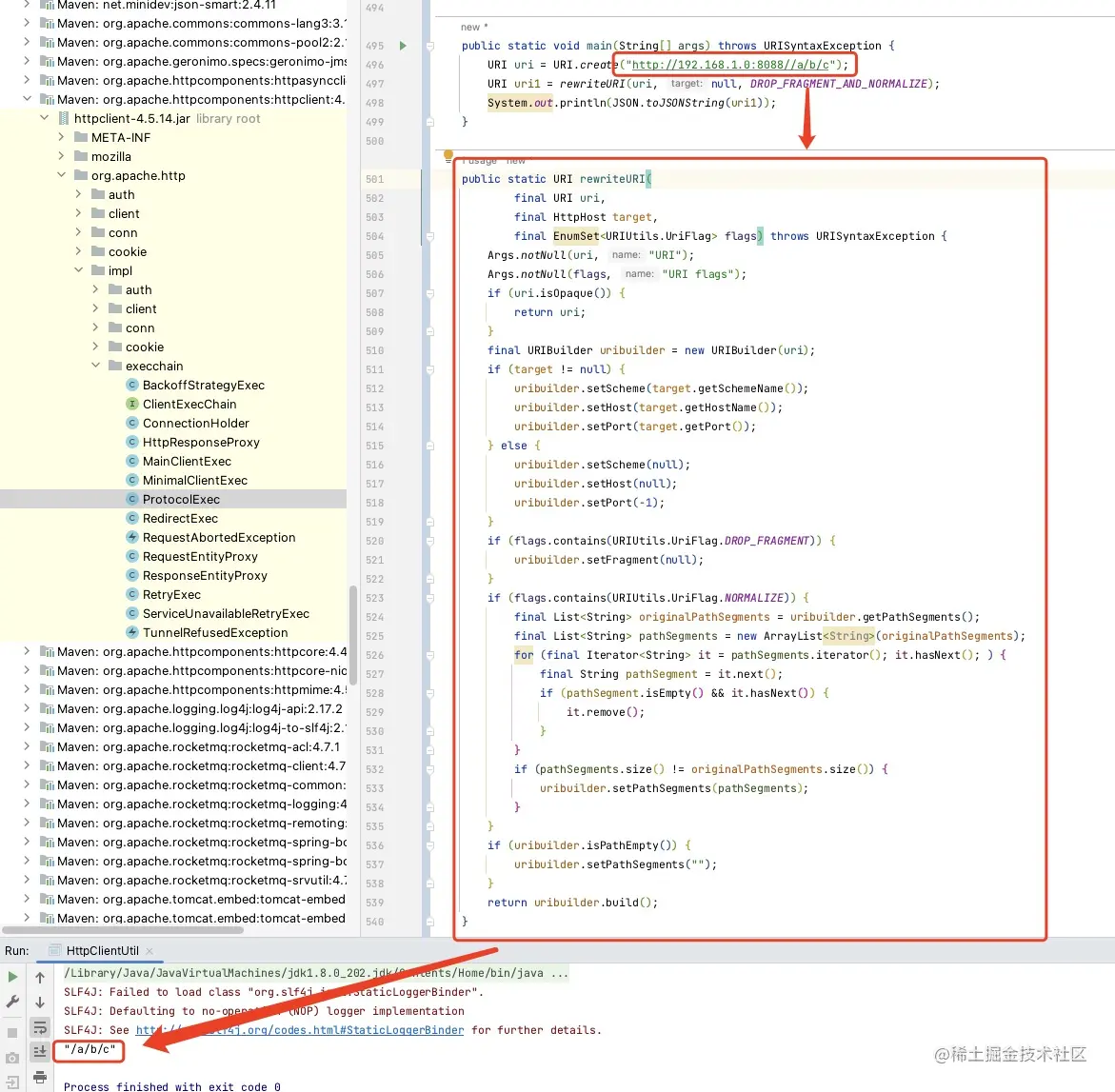Click rewriteURI method name at line 501

tap(612, 179)
